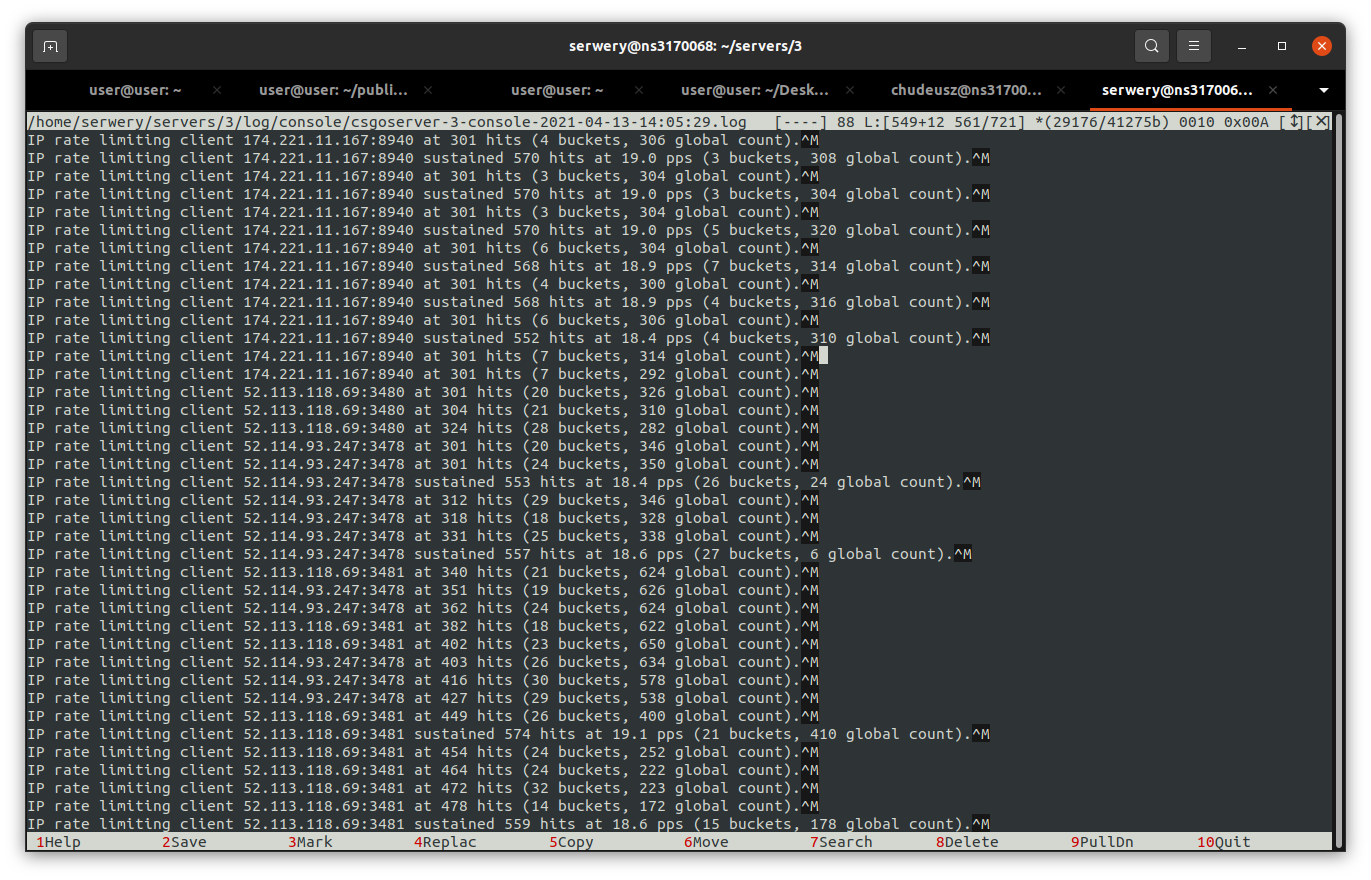Click mcedit's [X] close button at top right
The height and width of the screenshot is (880, 1371).
(1320, 122)
